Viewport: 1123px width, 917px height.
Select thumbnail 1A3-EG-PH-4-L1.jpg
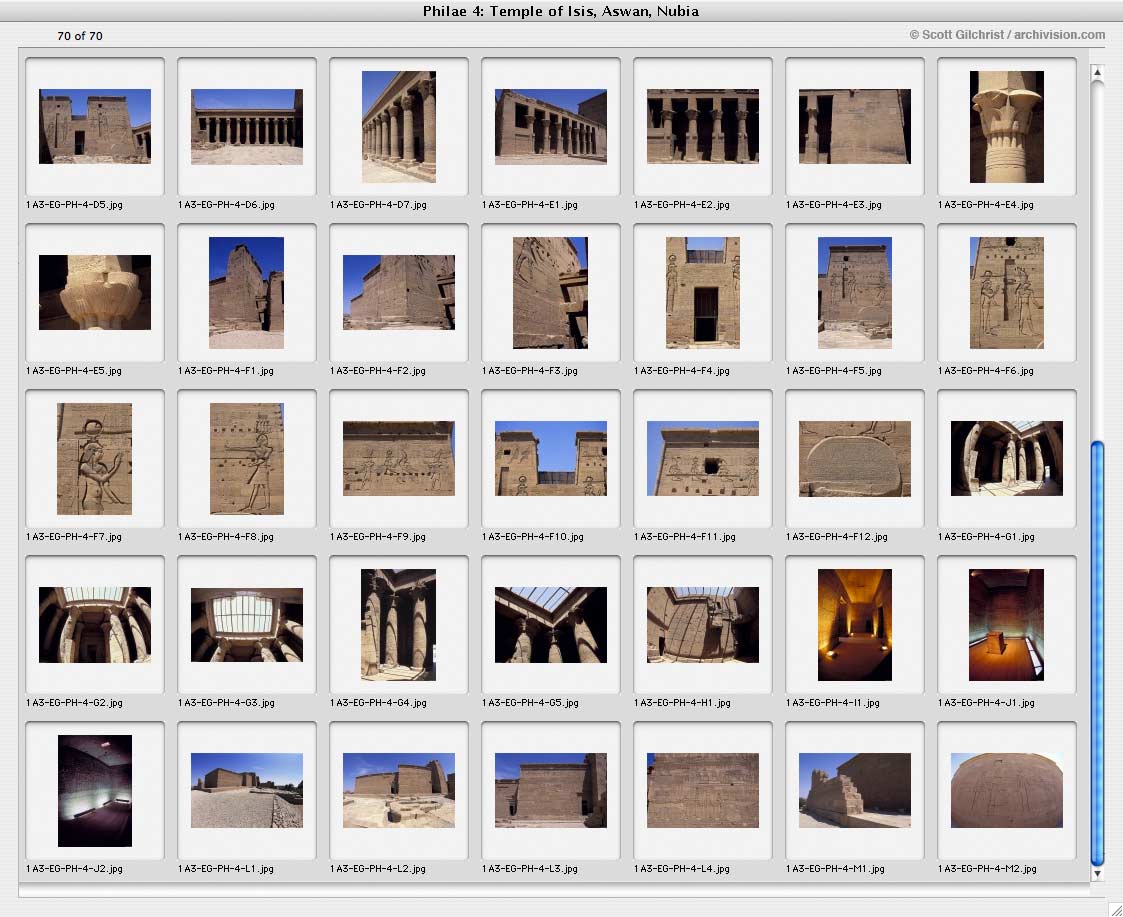point(246,790)
